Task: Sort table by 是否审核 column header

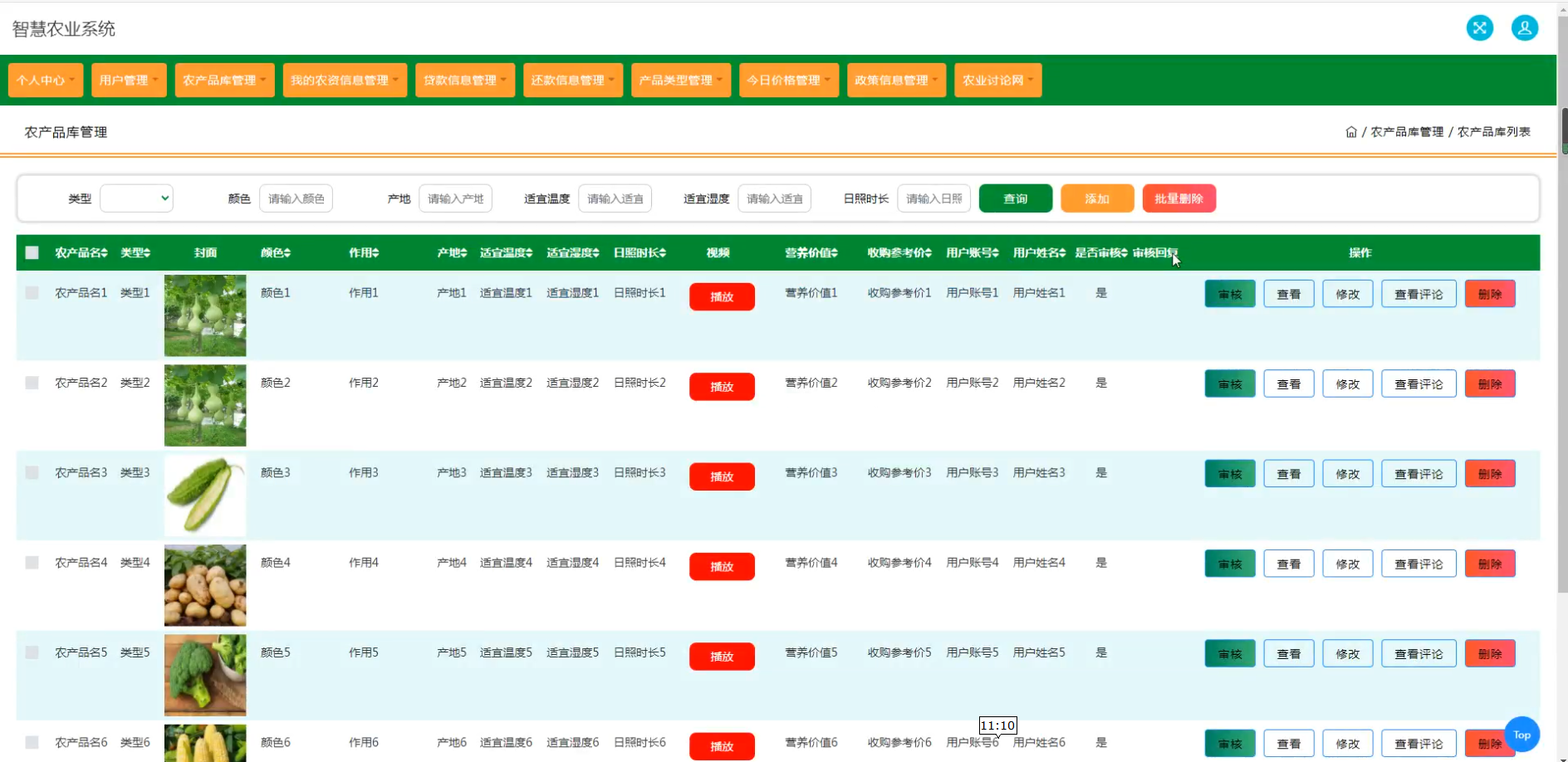Action: coord(1101,252)
